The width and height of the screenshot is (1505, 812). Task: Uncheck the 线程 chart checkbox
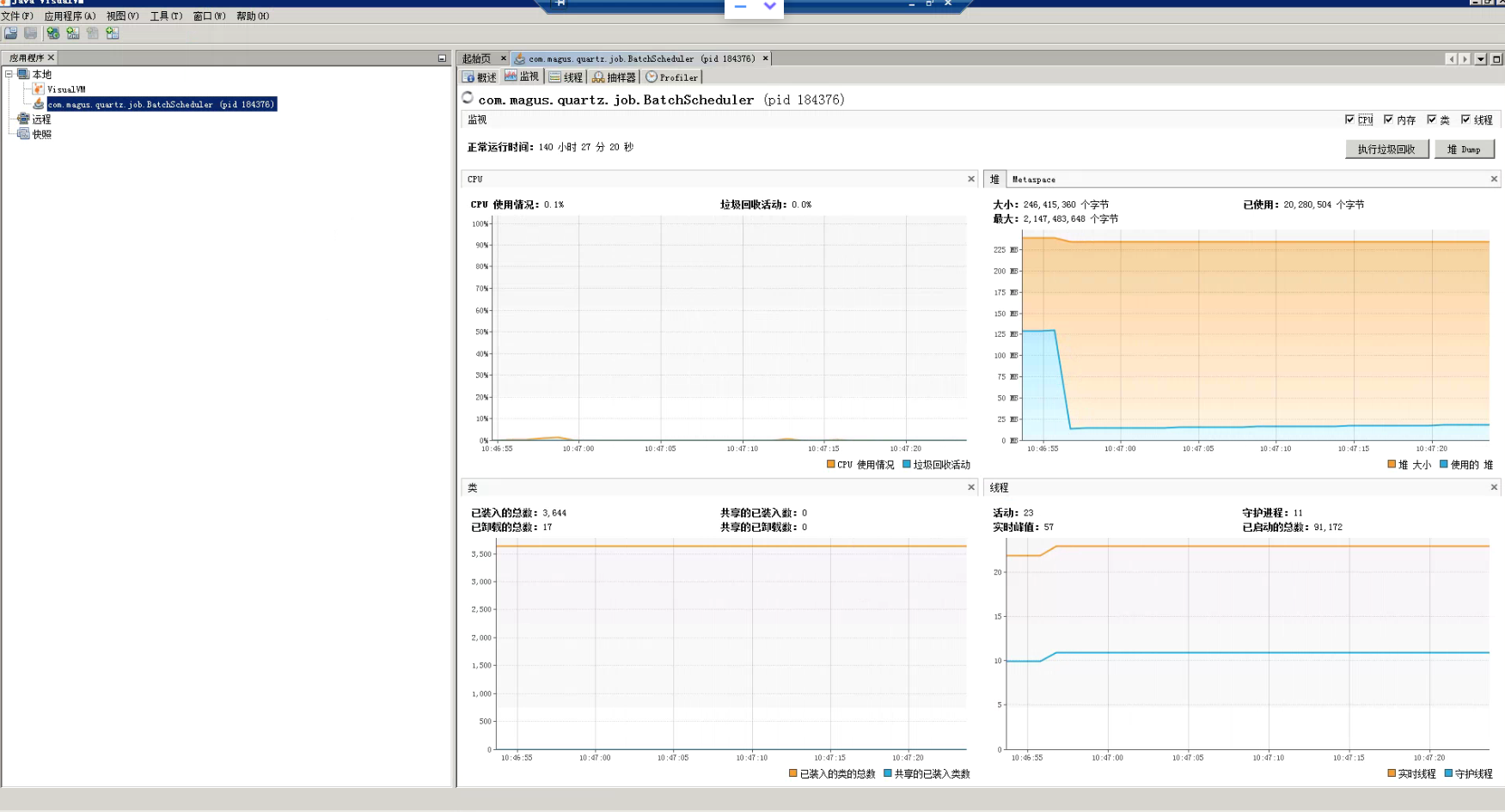(1465, 119)
